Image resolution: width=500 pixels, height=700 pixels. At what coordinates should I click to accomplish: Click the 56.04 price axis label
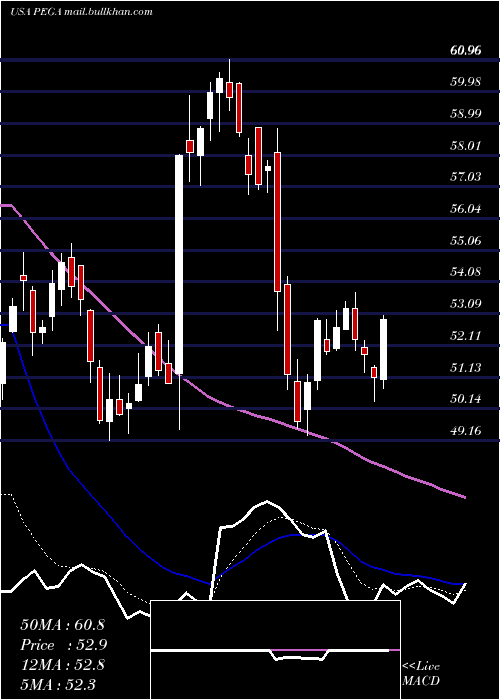[466, 209]
